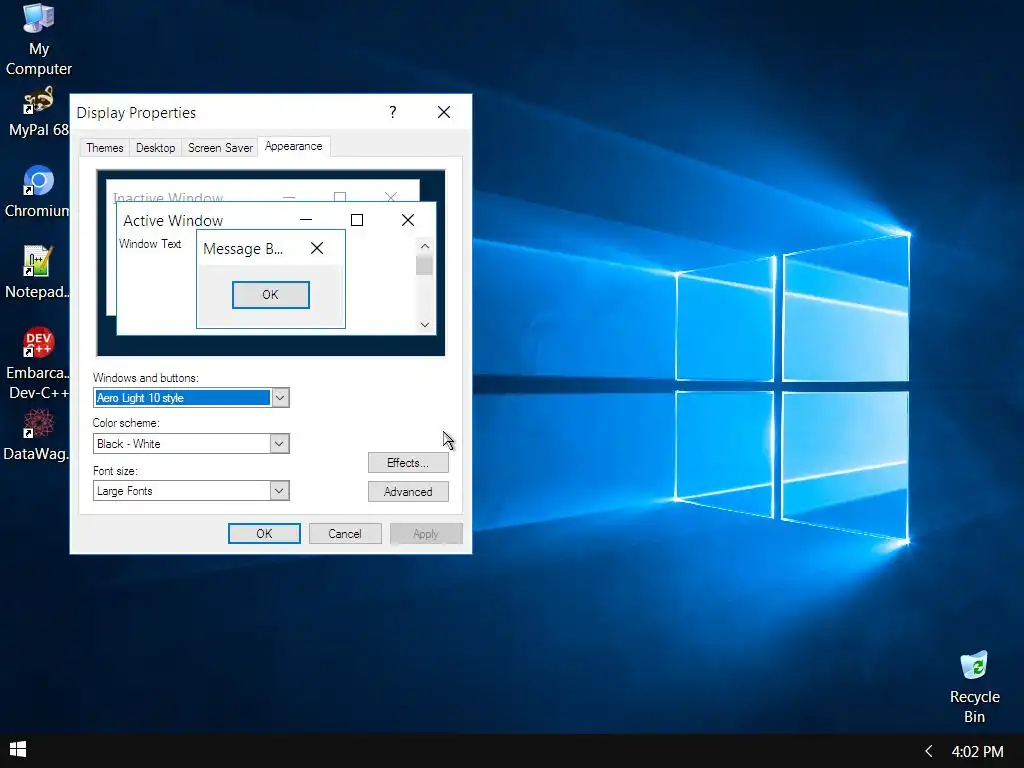Switch to the Themes tab

point(104,148)
